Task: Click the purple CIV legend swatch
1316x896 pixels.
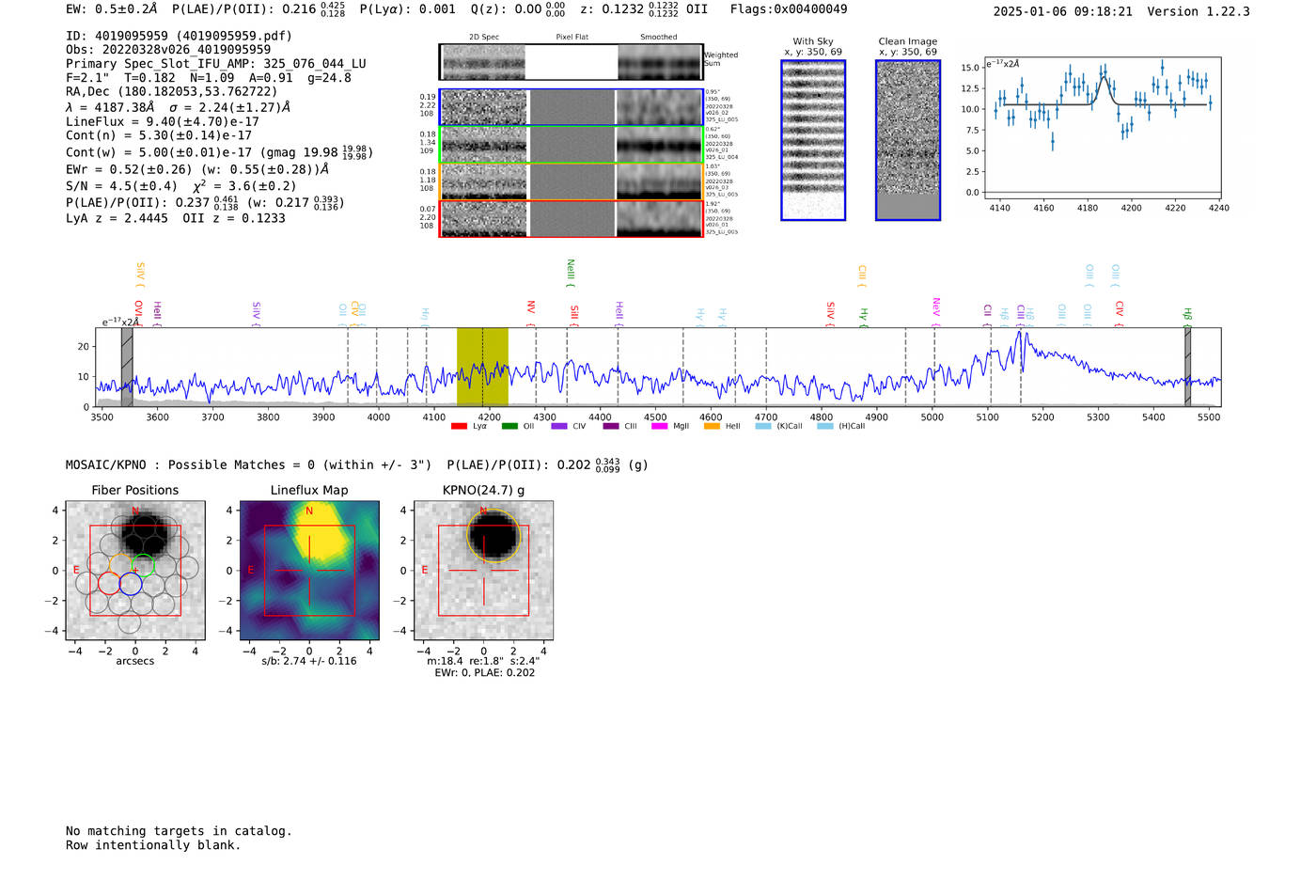Action: (559, 426)
